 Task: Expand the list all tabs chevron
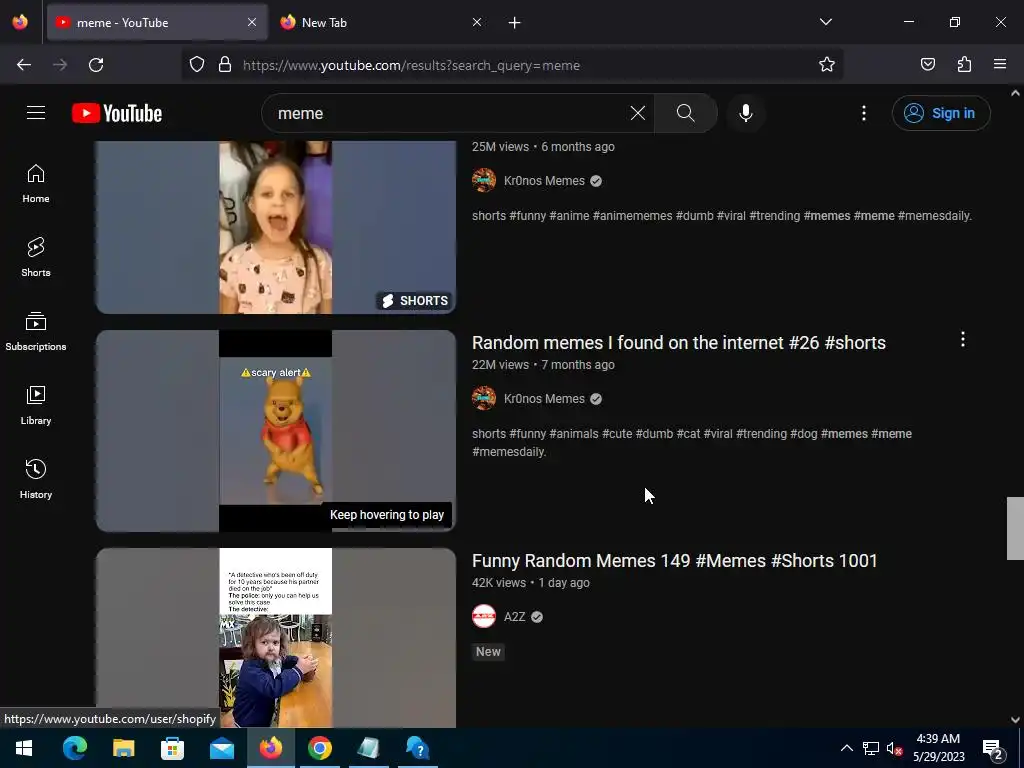pos(825,22)
